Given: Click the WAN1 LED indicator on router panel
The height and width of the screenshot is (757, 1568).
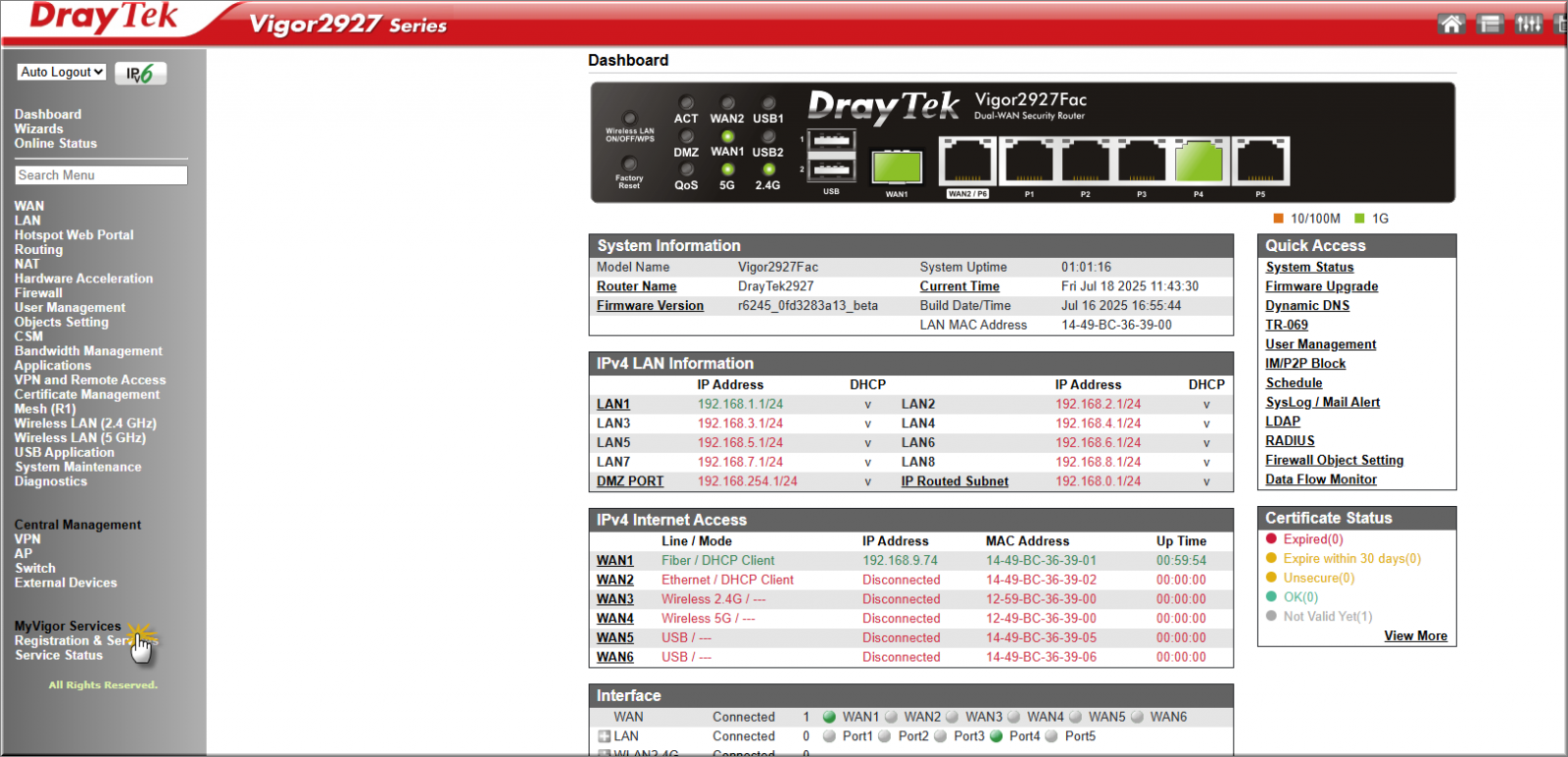Looking at the screenshot, I should [x=727, y=136].
